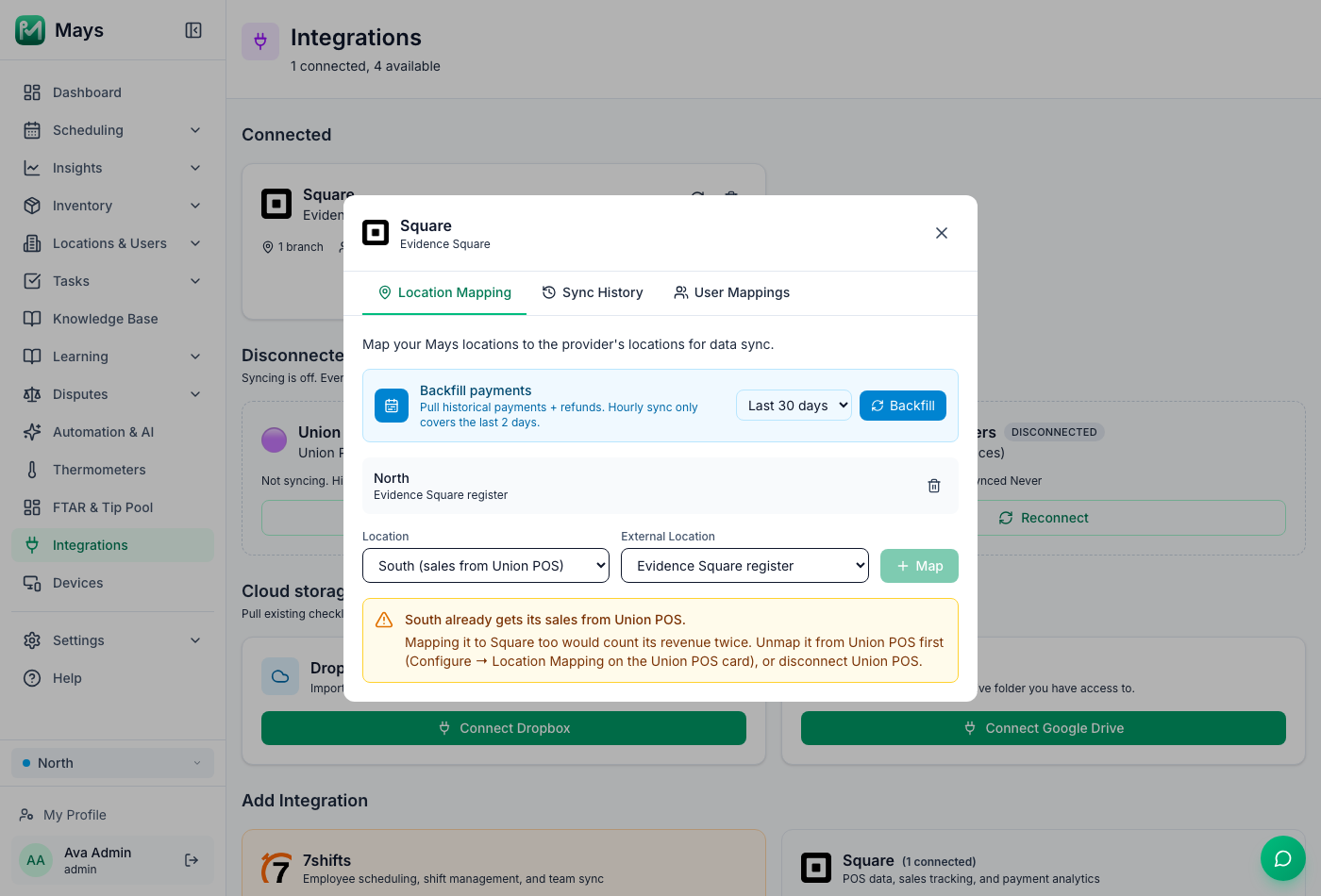Click the AA user avatar

(36, 860)
